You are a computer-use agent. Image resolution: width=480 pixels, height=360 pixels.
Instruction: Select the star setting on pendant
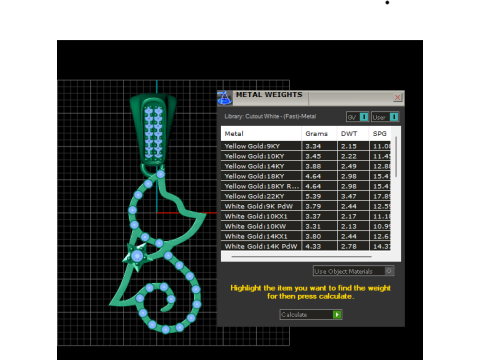click(x=137, y=256)
